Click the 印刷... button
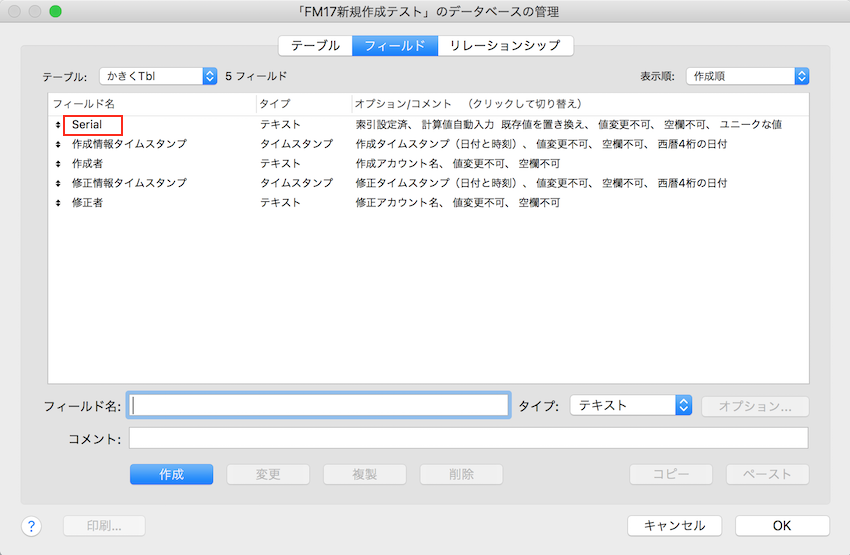This screenshot has width=850, height=555. pyautogui.click(x=104, y=526)
